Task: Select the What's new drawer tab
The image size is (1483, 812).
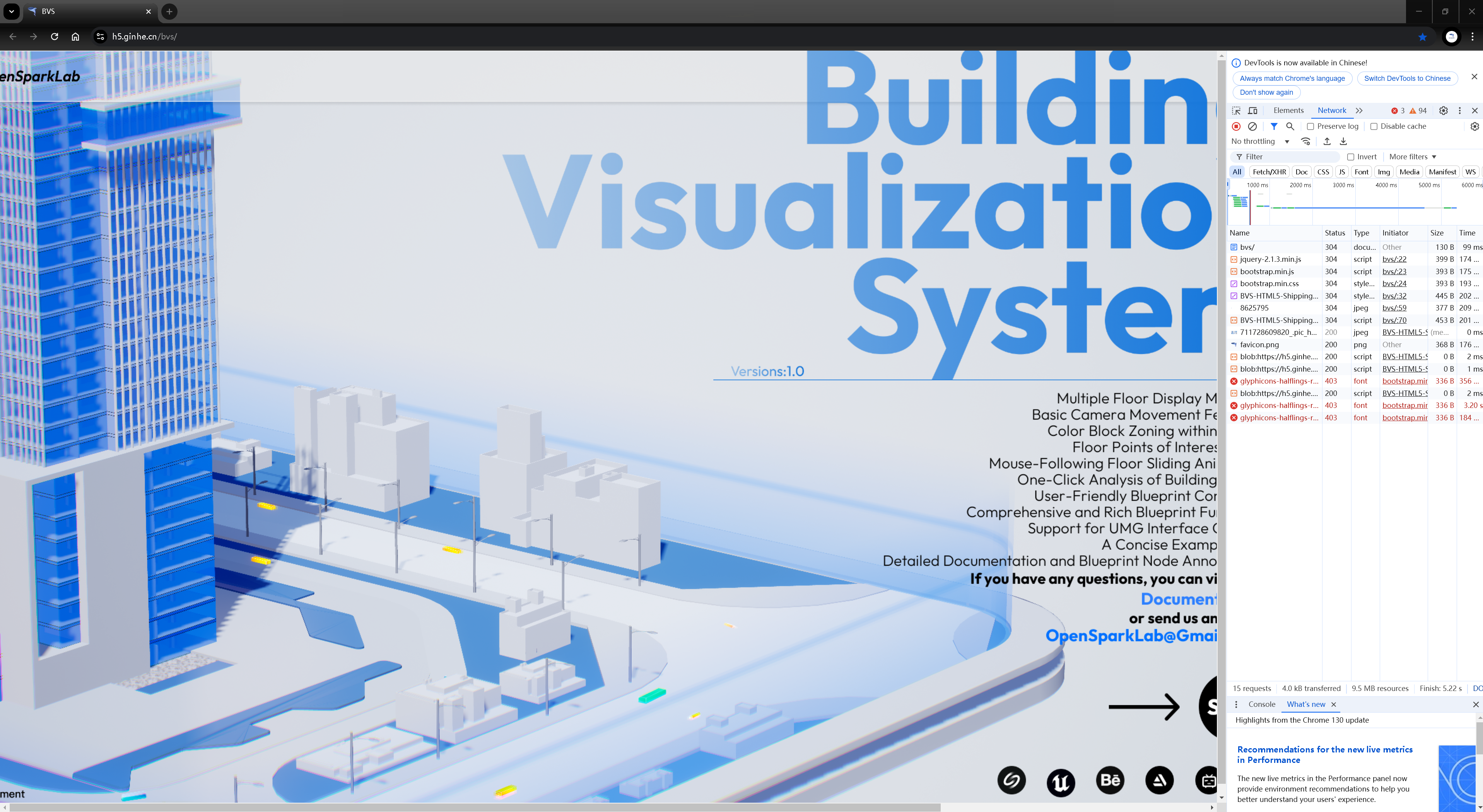Action: [x=1306, y=705]
